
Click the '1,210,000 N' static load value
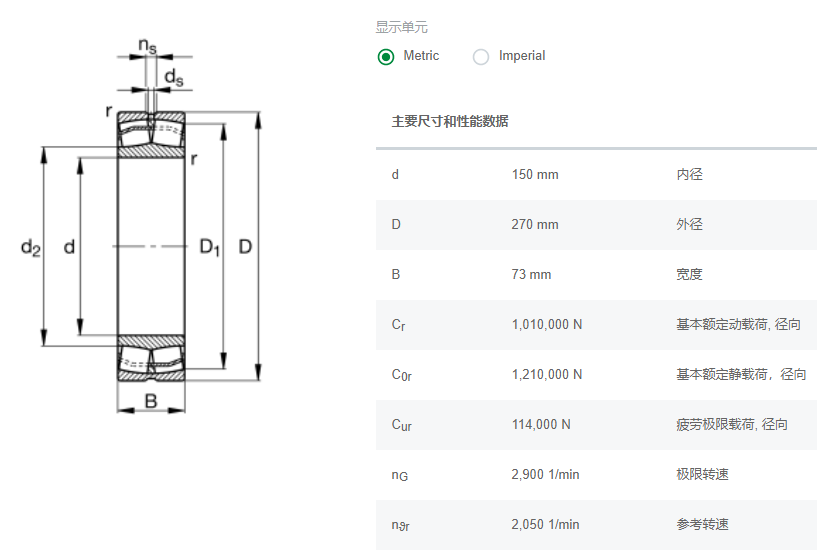click(x=547, y=375)
